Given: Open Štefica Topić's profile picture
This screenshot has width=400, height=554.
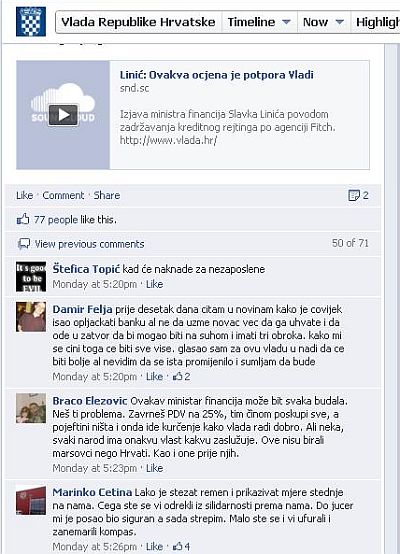Looking at the screenshot, I should [x=31, y=277].
